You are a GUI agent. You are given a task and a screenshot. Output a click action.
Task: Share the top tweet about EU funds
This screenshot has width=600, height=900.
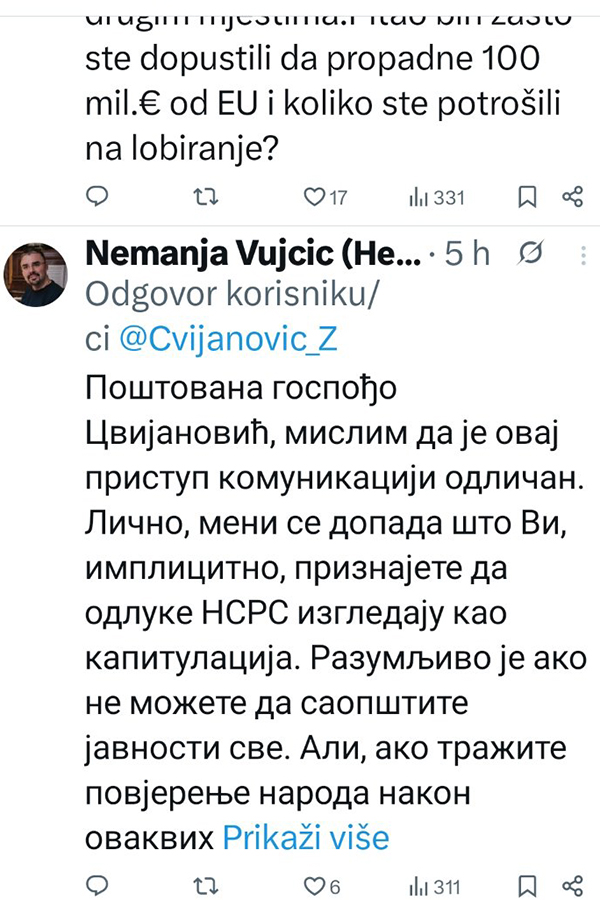pyautogui.click(x=572, y=196)
